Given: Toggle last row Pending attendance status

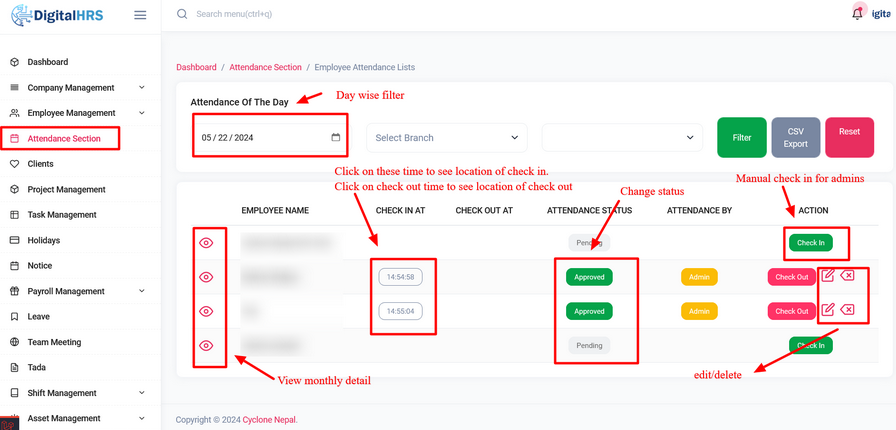Looking at the screenshot, I should 589,345.
